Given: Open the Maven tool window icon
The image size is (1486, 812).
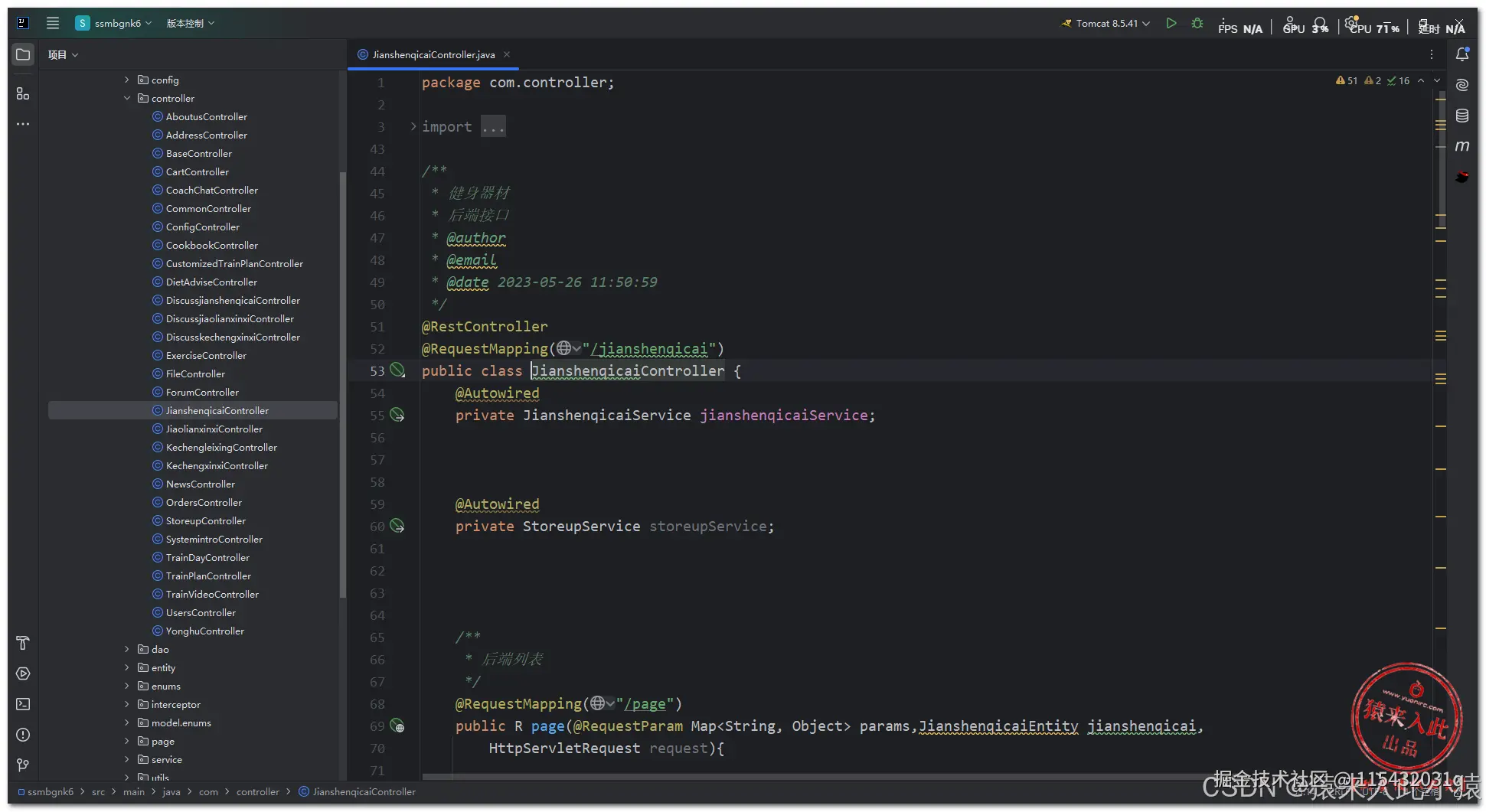Looking at the screenshot, I should (x=1462, y=146).
